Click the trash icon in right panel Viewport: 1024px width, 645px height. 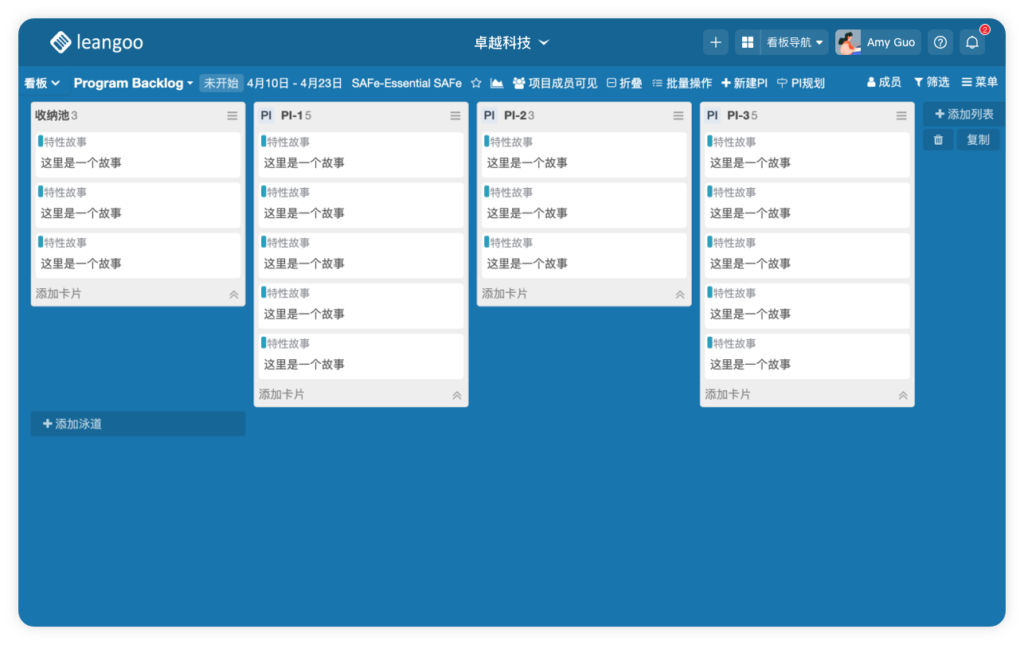[x=937, y=140]
